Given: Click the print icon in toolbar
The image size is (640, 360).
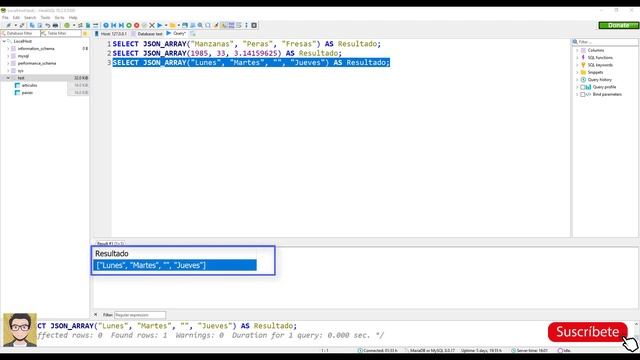Looking at the screenshot, I should click(x=56, y=25).
